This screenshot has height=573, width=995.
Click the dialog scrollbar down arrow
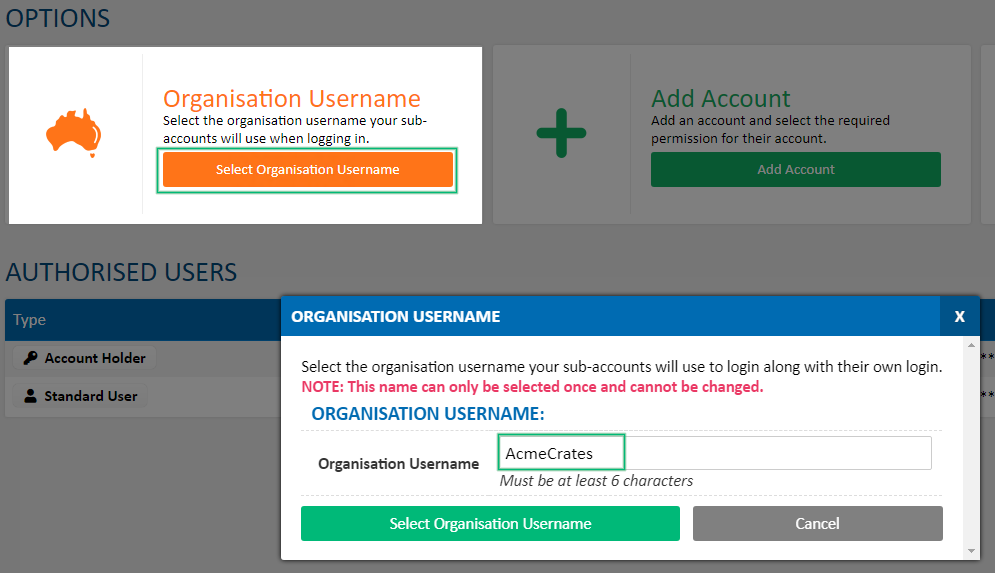[971, 551]
